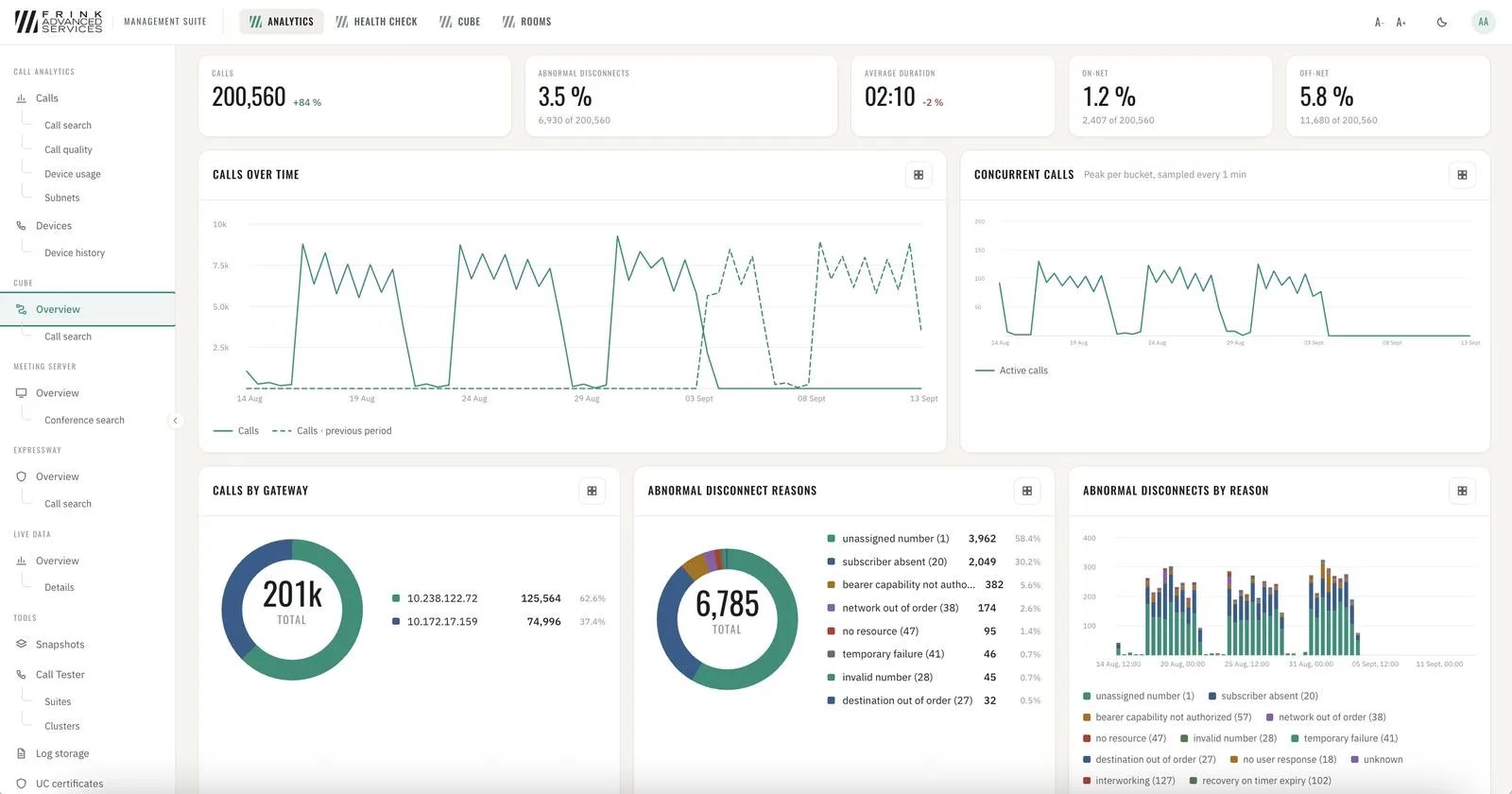
Task: Select temporary failure (41) row in list
Action: [934, 654]
